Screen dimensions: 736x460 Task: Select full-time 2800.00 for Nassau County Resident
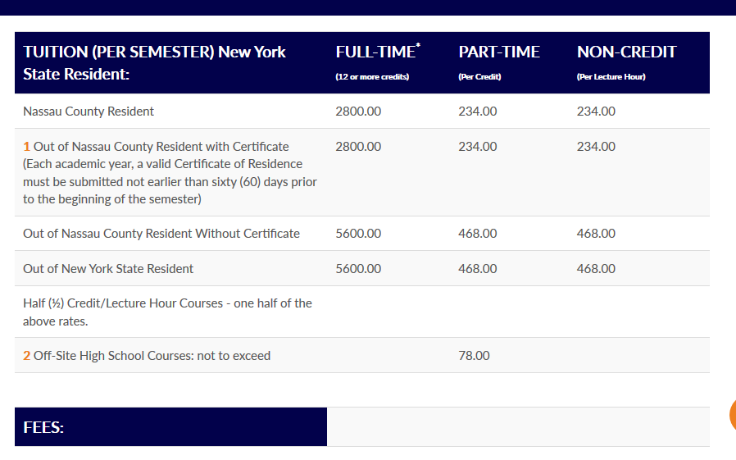[358, 111]
